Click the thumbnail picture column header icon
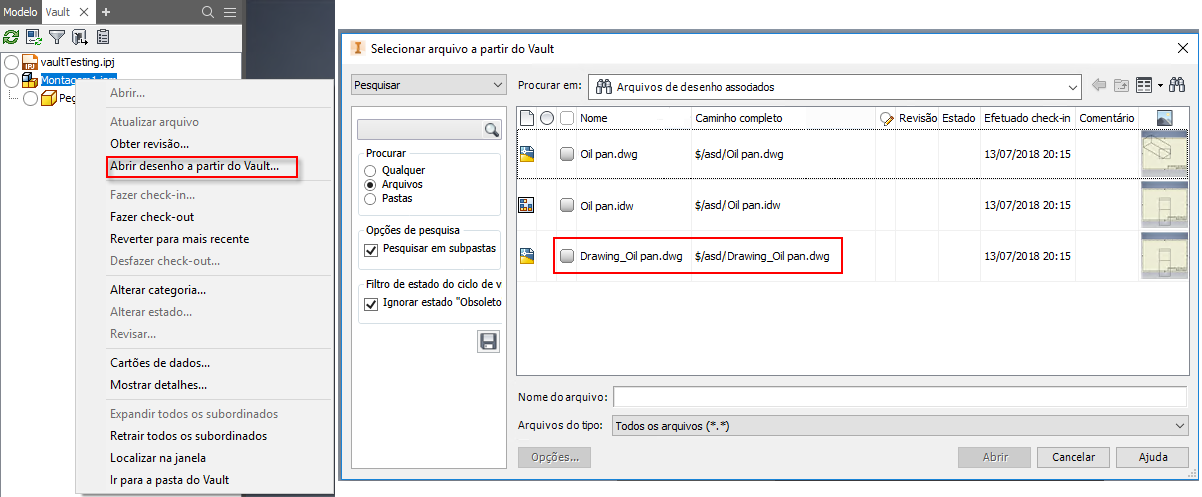 [1163, 118]
